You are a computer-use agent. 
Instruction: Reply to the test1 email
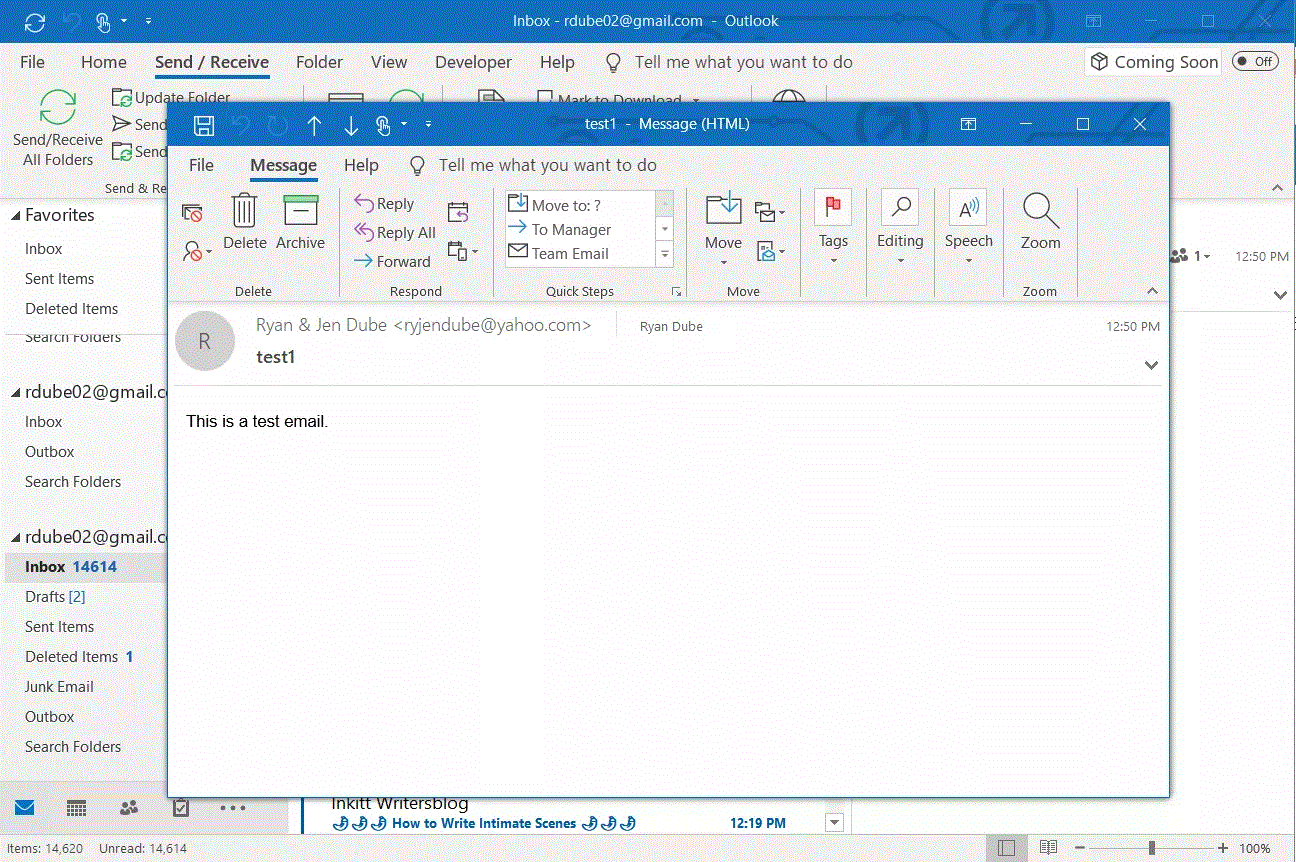click(384, 203)
